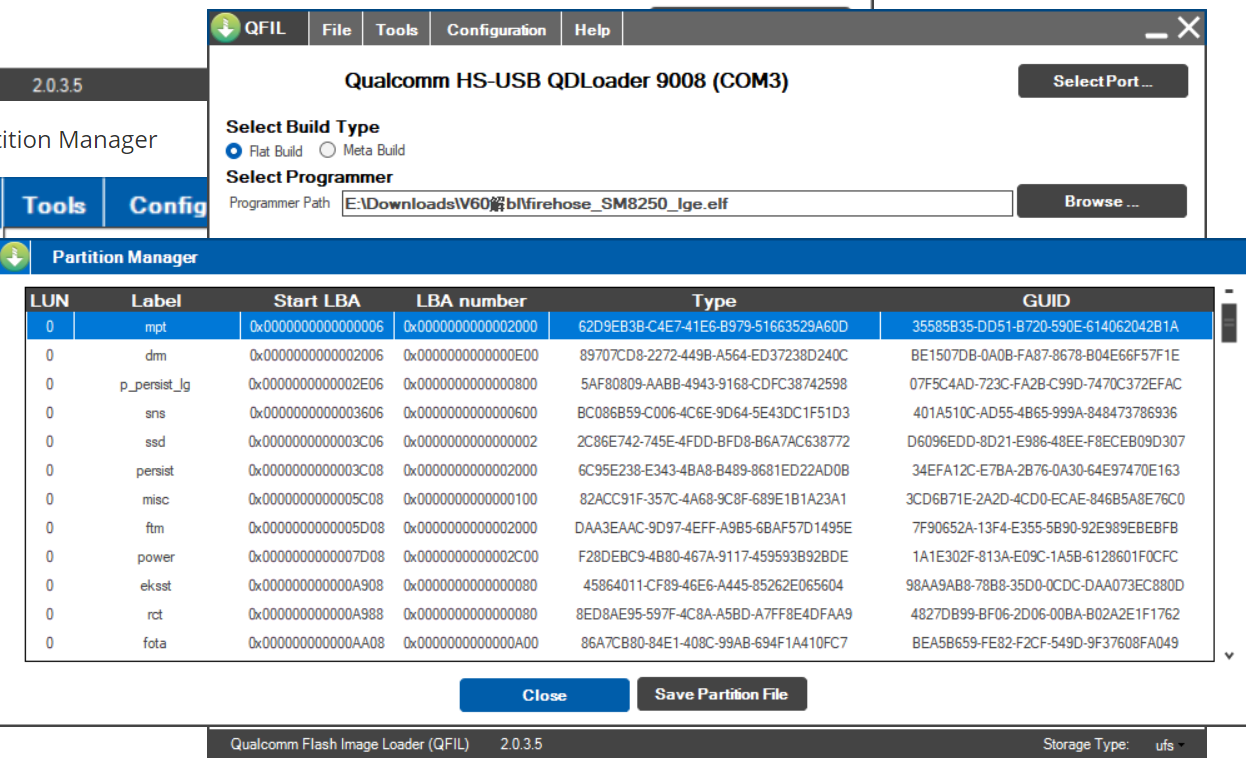This screenshot has height=763, width=1246.
Task: Open the Help menu
Action: click(592, 30)
